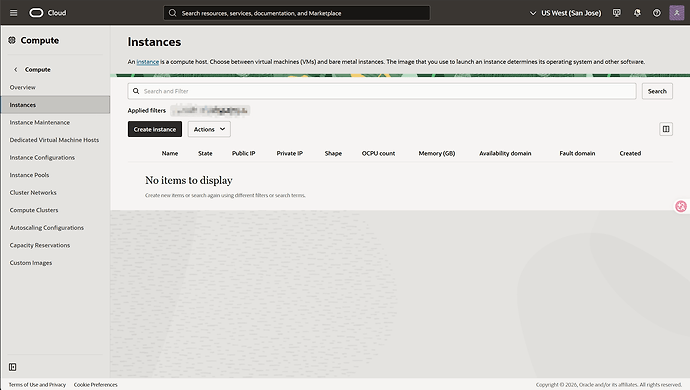Open the Cloud Shell developer tools icon

click(617, 13)
